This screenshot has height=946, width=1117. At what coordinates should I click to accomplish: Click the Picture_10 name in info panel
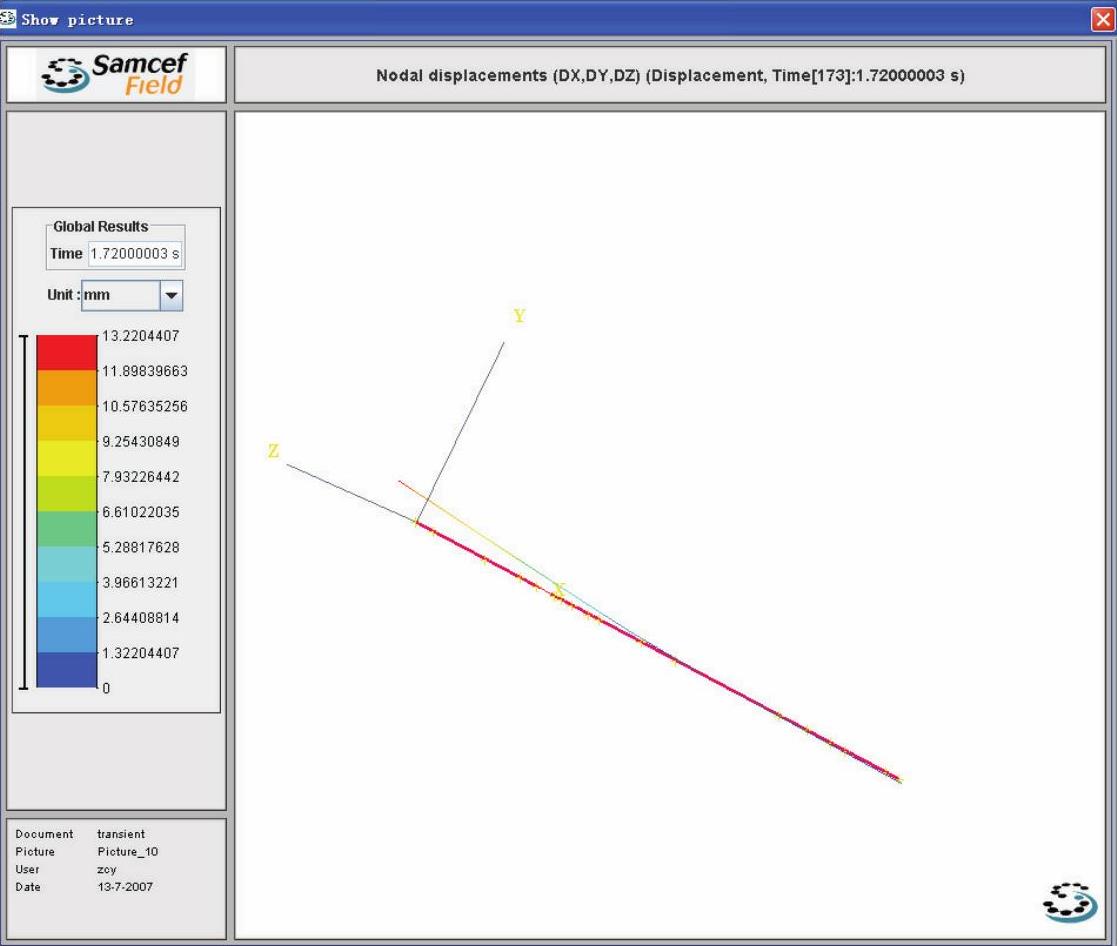128,852
